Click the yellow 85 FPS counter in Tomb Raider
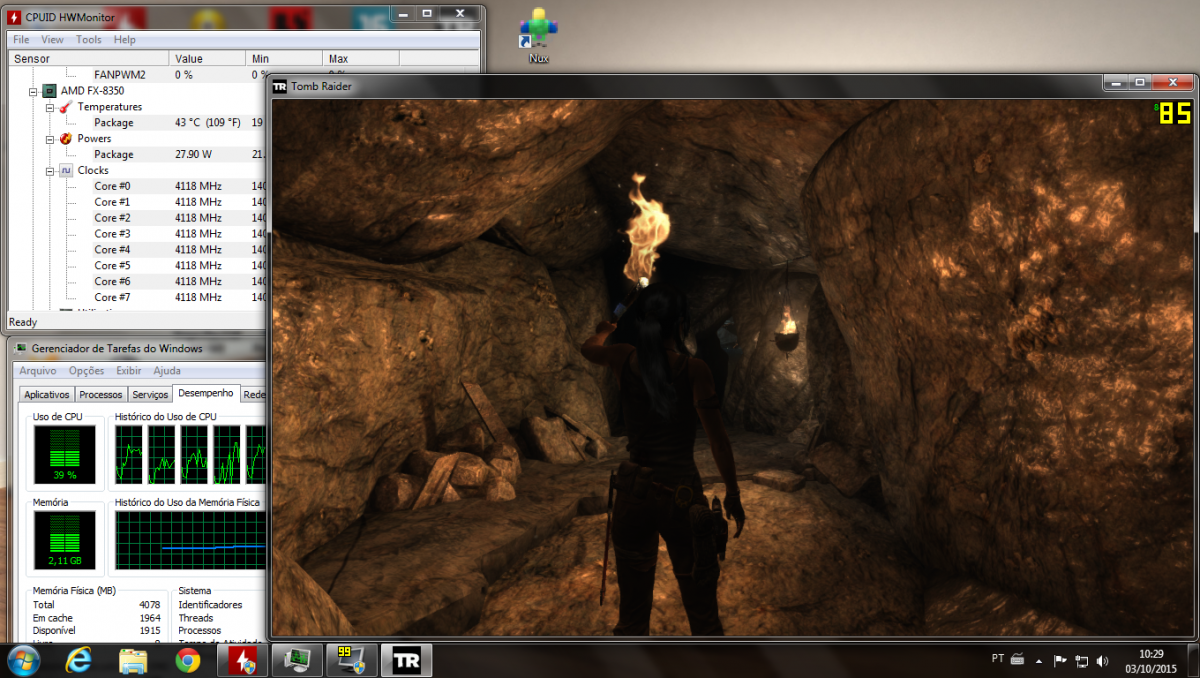This screenshot has width=1200, height=678. (1173, 113)
